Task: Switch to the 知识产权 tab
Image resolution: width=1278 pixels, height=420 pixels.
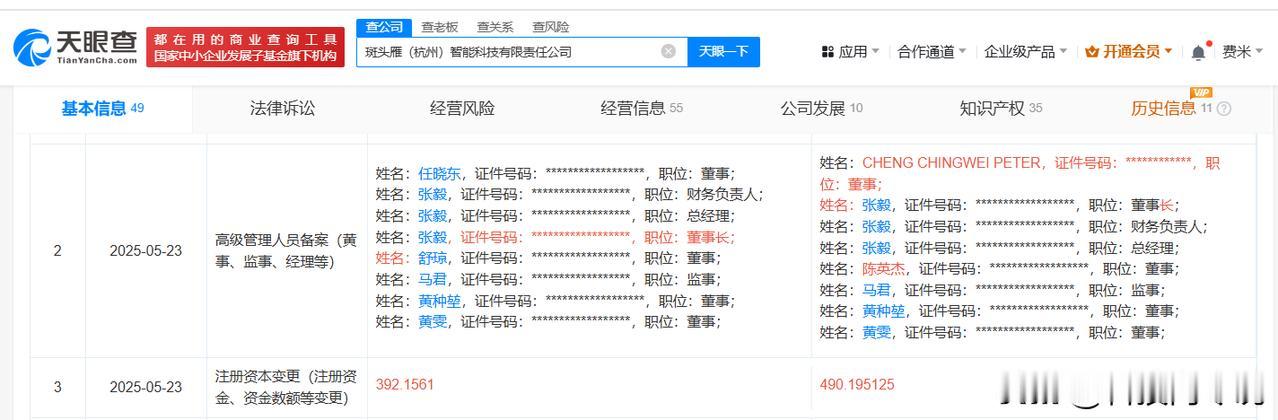Action: pyautogui.click(x=1000, y=108)
